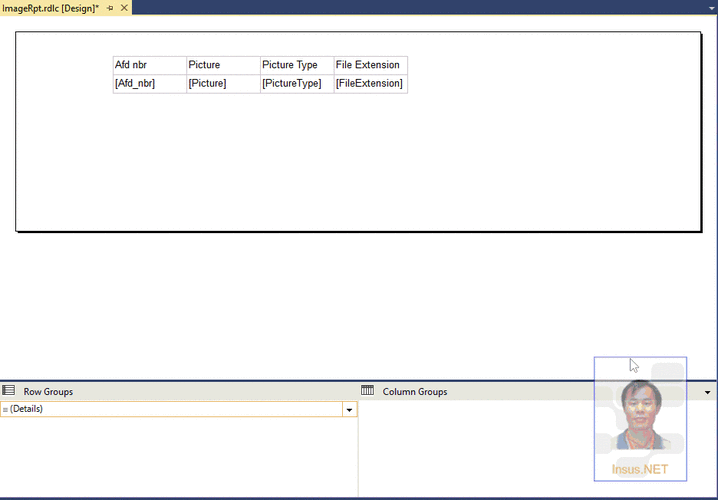
Task: Select the Afd nbr header cell
Action: tap(149, 65)
